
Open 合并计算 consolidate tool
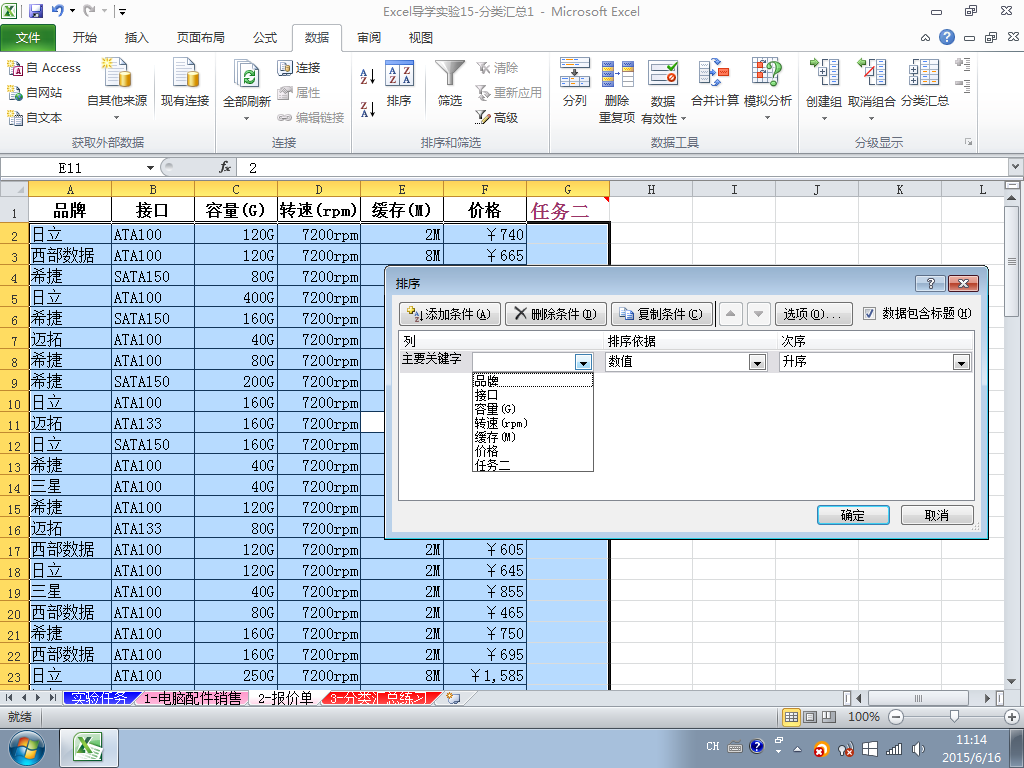click(714, 82)
